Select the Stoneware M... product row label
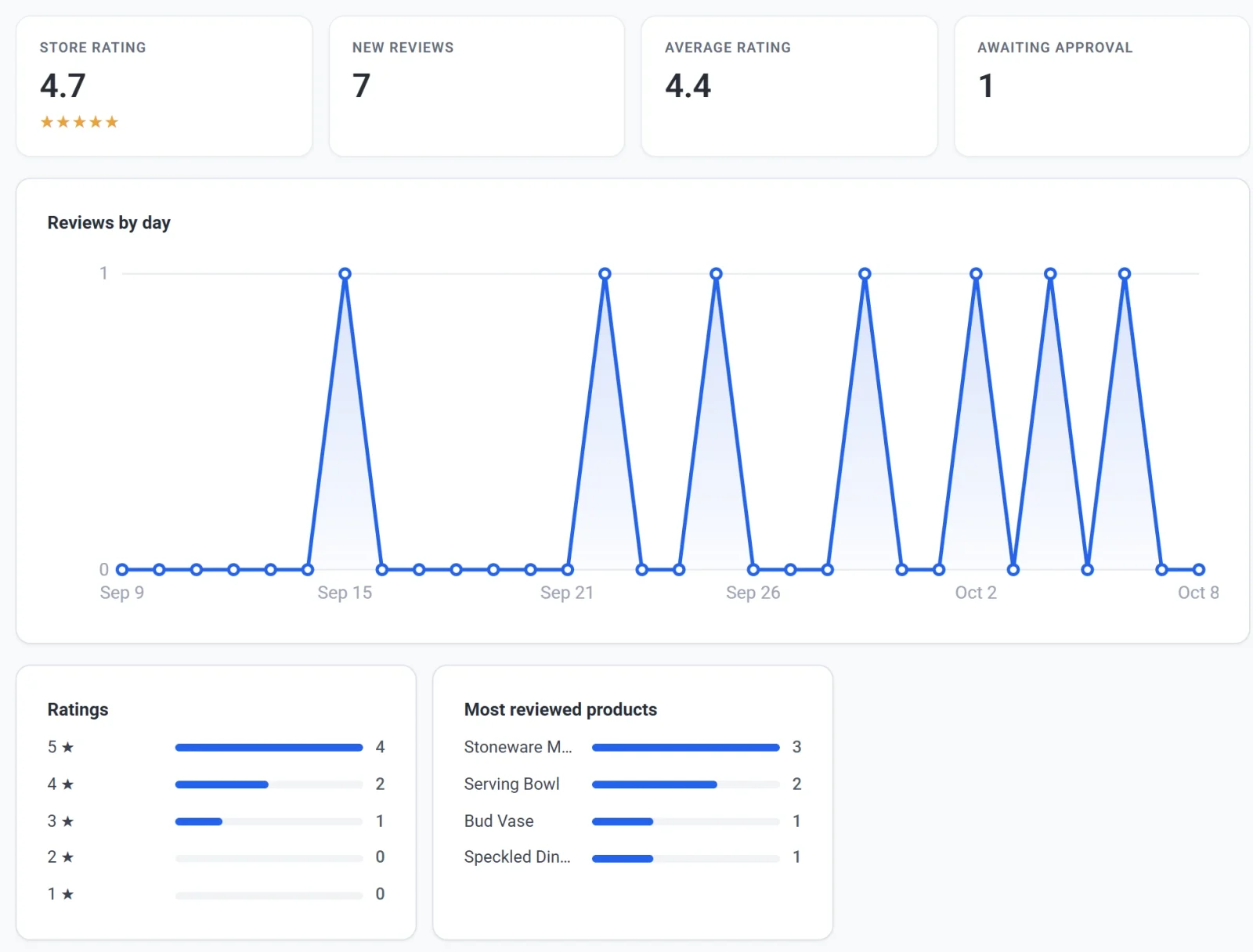Screen dimensions: 1253x952 click(518, 747)
